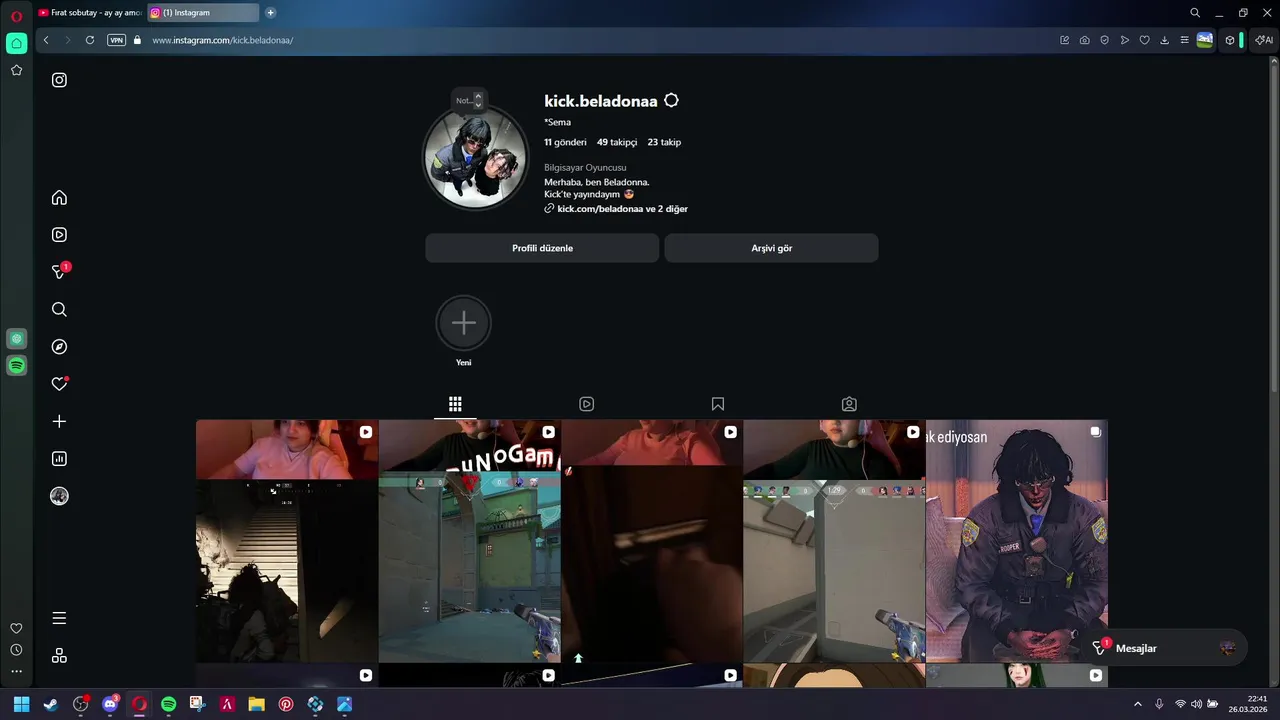The width and height of the screenshot is (1280, 720).
Task: Open File Explorer from taskbar
Action: [256, 704]
